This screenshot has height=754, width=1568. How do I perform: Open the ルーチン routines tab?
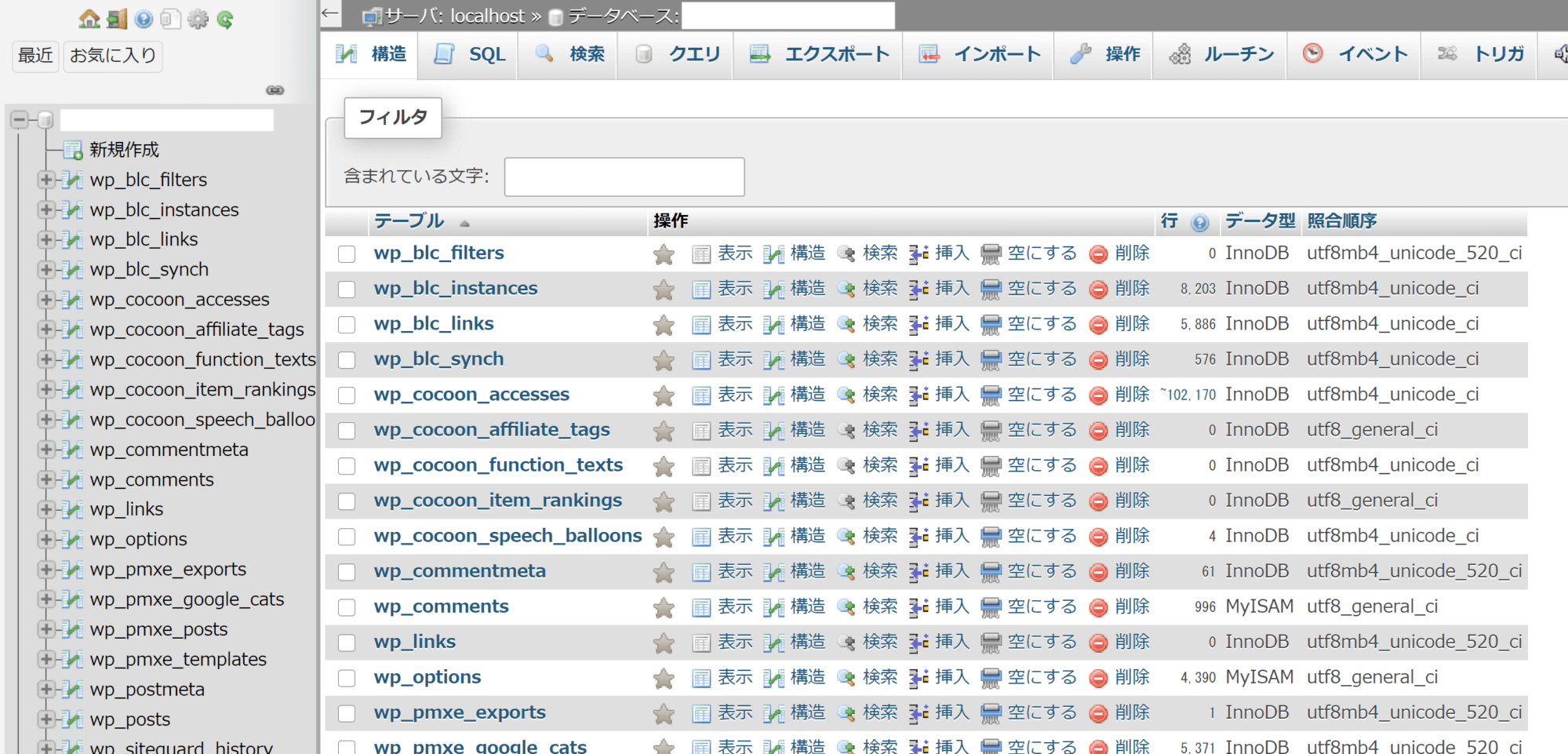coord(1221,54)
